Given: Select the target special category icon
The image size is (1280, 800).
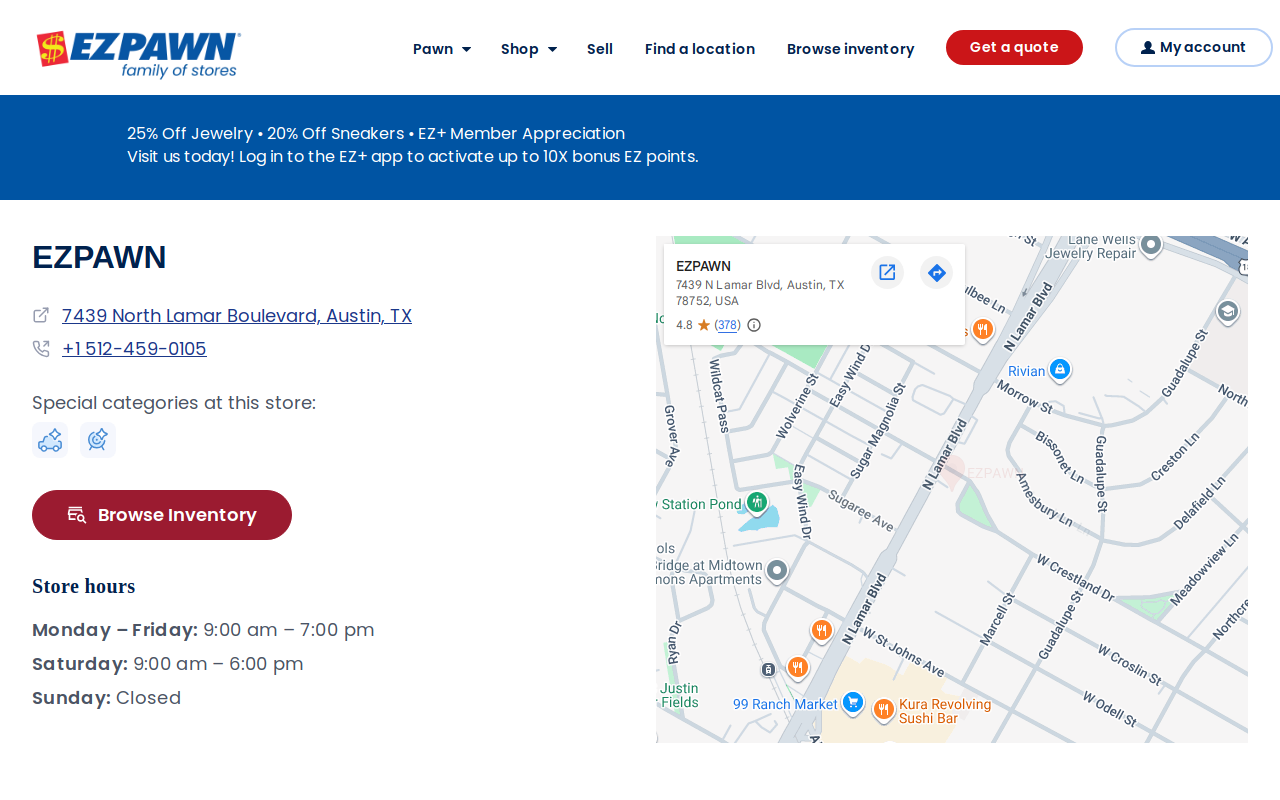Looking at the screenshot, I should 98,440.
